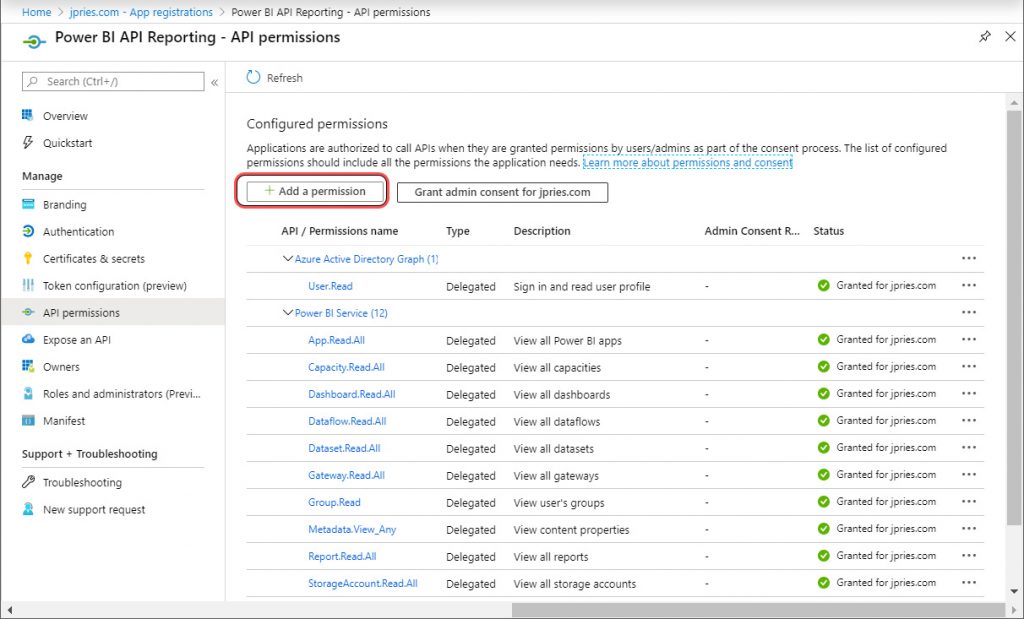Open the Manifest editor
1024x619 pixels.
[64, 421]
